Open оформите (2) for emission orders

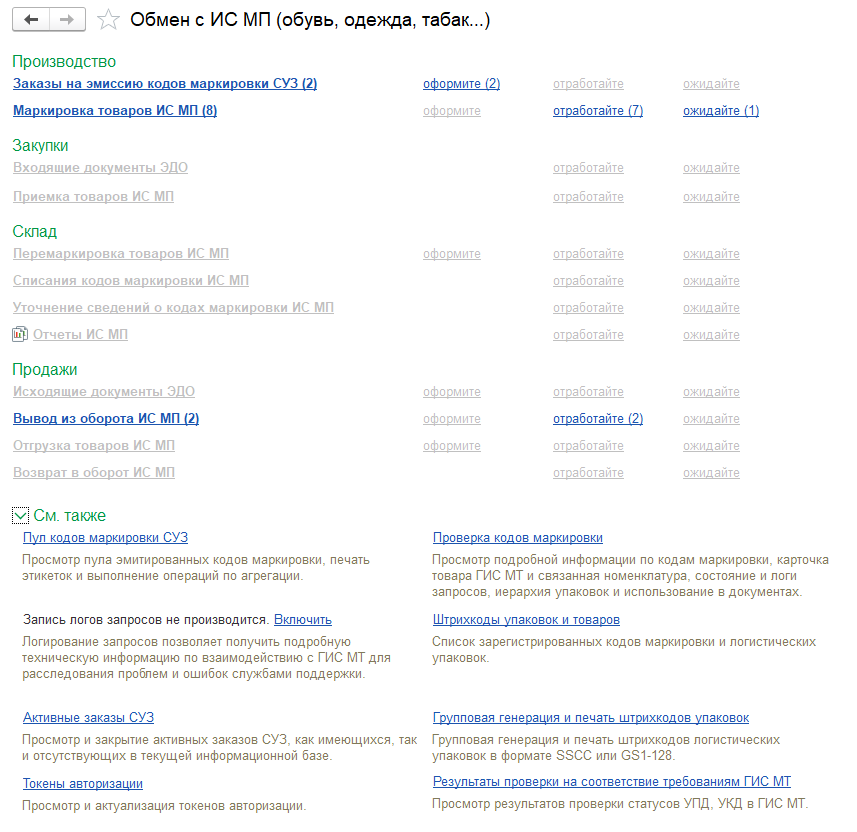tap(461, 84)
